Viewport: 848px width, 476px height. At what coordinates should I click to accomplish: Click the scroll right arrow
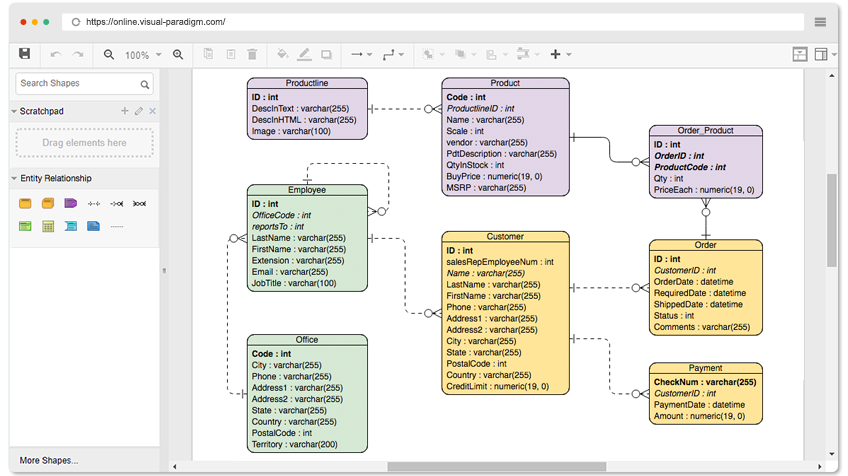(x=819, y=466)
